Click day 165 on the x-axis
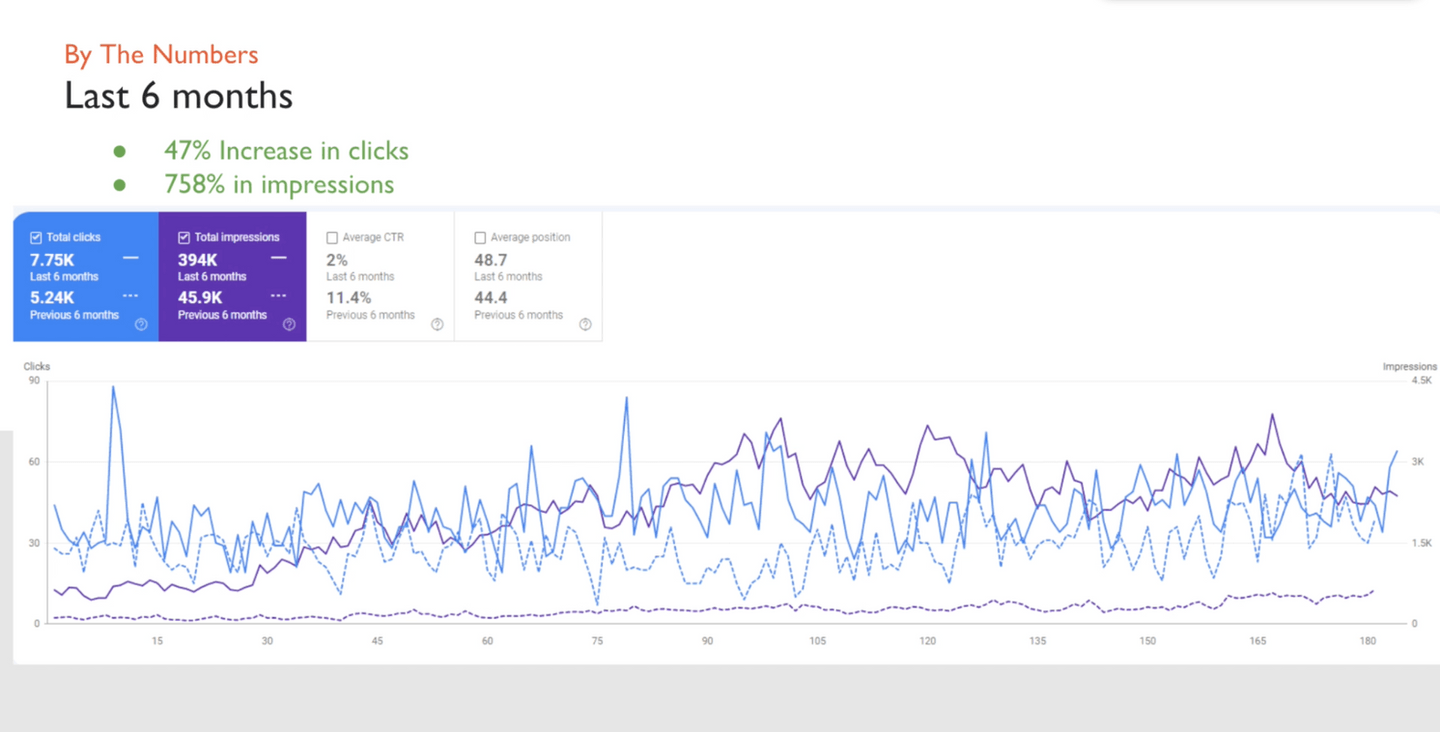The width and height of the screenshot is (1440, 732). 1258,641
